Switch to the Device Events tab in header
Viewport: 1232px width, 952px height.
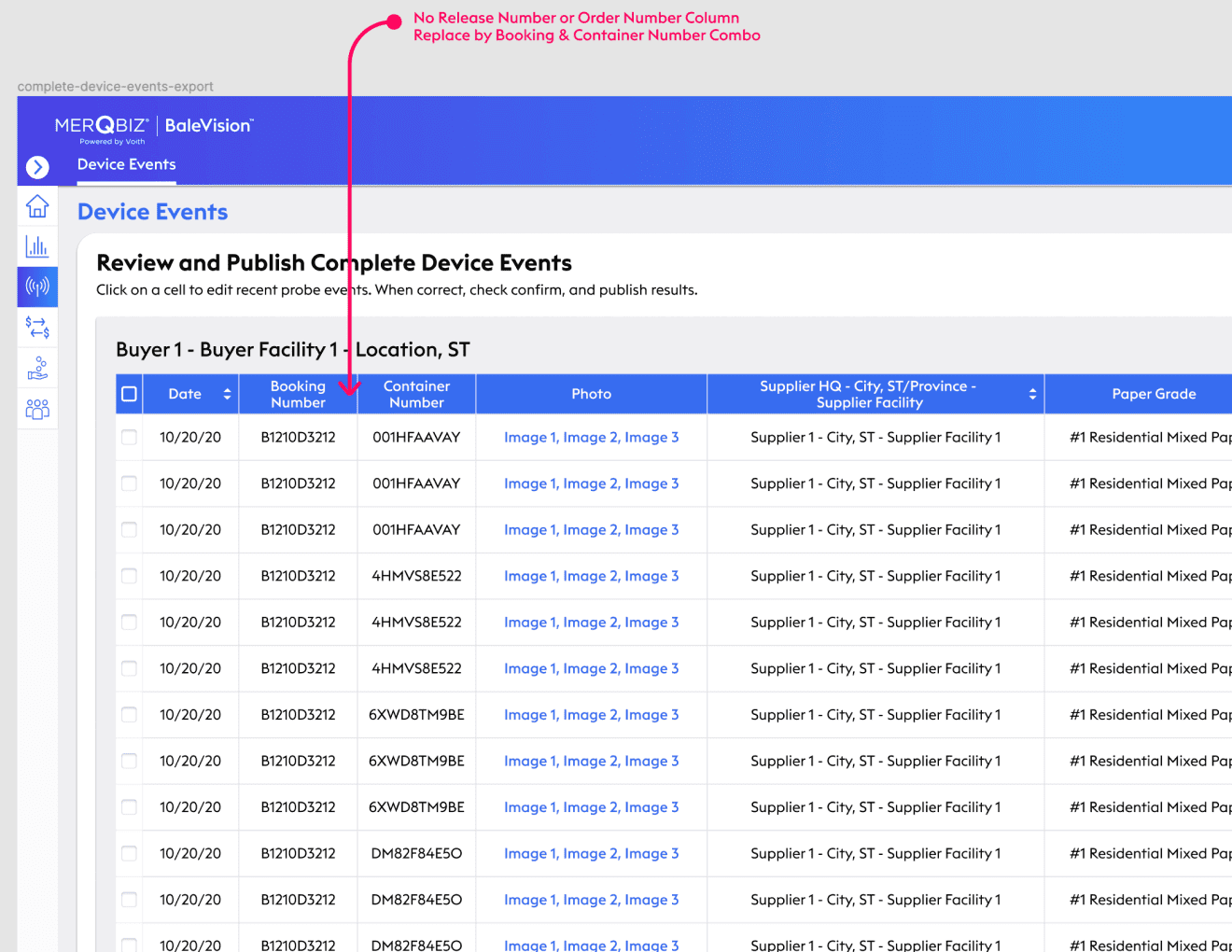[127, 164]
